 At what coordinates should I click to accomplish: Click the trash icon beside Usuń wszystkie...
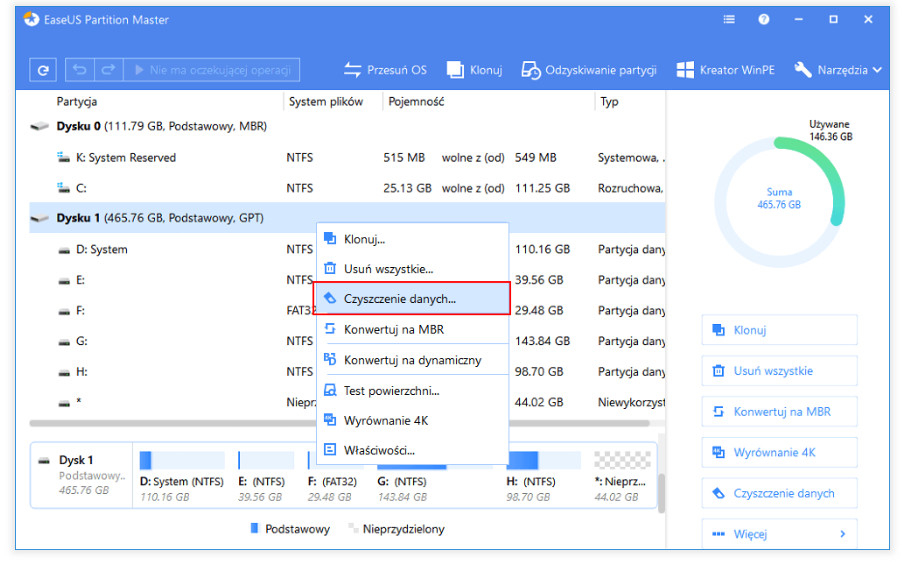click(330, 268)
